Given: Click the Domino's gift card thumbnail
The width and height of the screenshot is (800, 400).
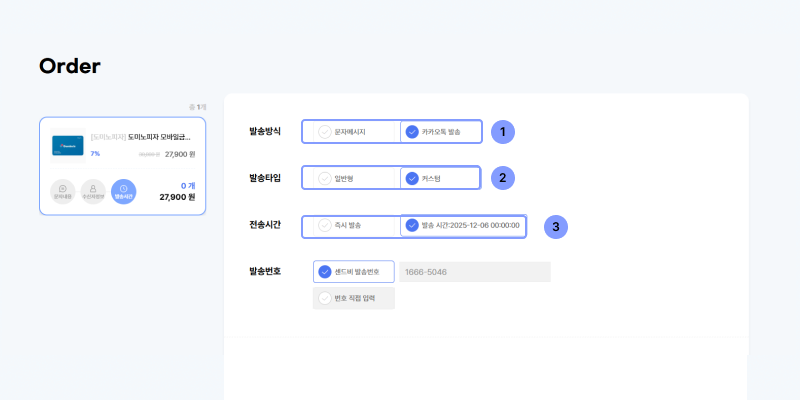Looking at the screenshot, I should tap(68, 145).
